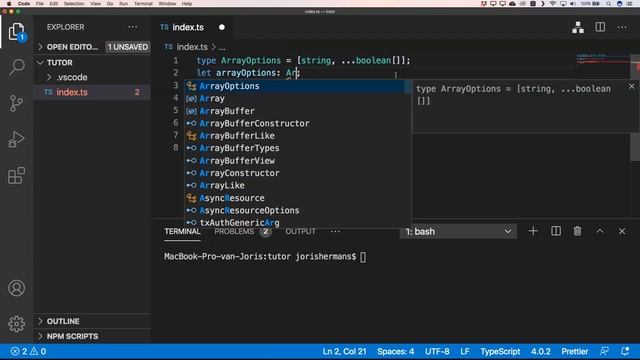Click the breadcrumb ellipsis symbol

click(222, 47)
